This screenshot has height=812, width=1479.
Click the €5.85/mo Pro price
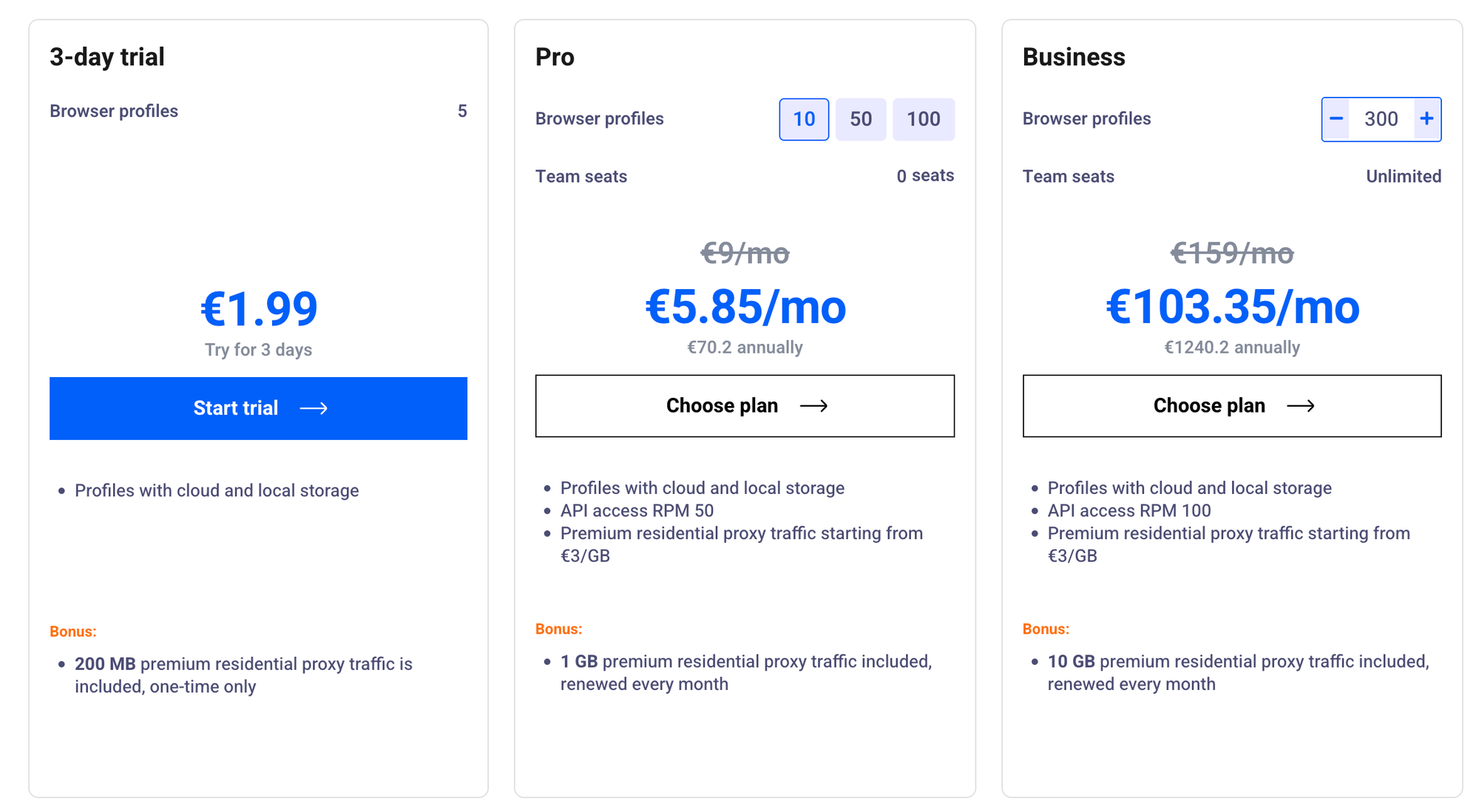coord(745,307)
